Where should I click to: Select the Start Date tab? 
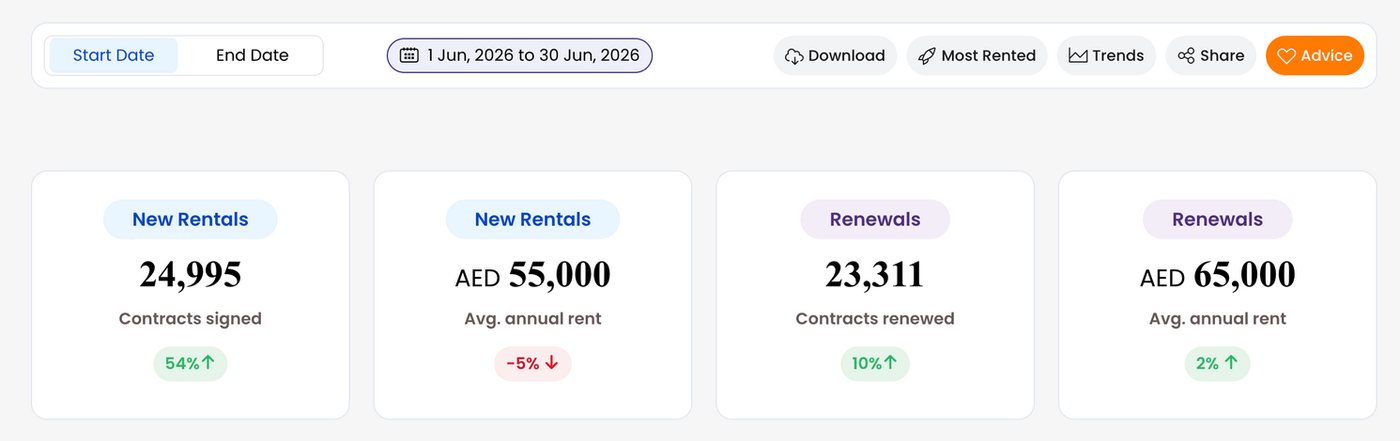click(x=113, y=55)
